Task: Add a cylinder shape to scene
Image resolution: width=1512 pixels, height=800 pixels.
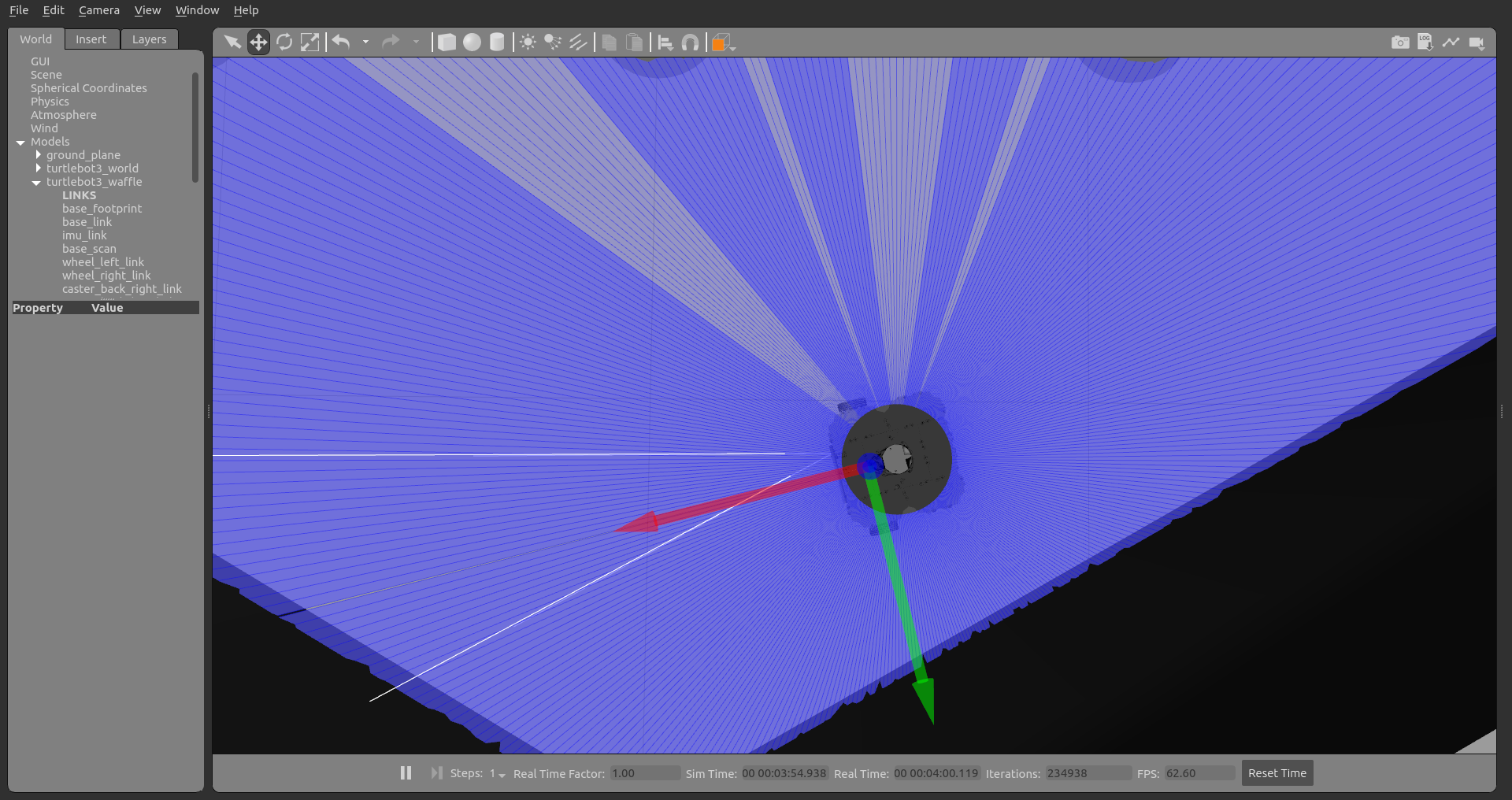Action: tap(497, 43)
